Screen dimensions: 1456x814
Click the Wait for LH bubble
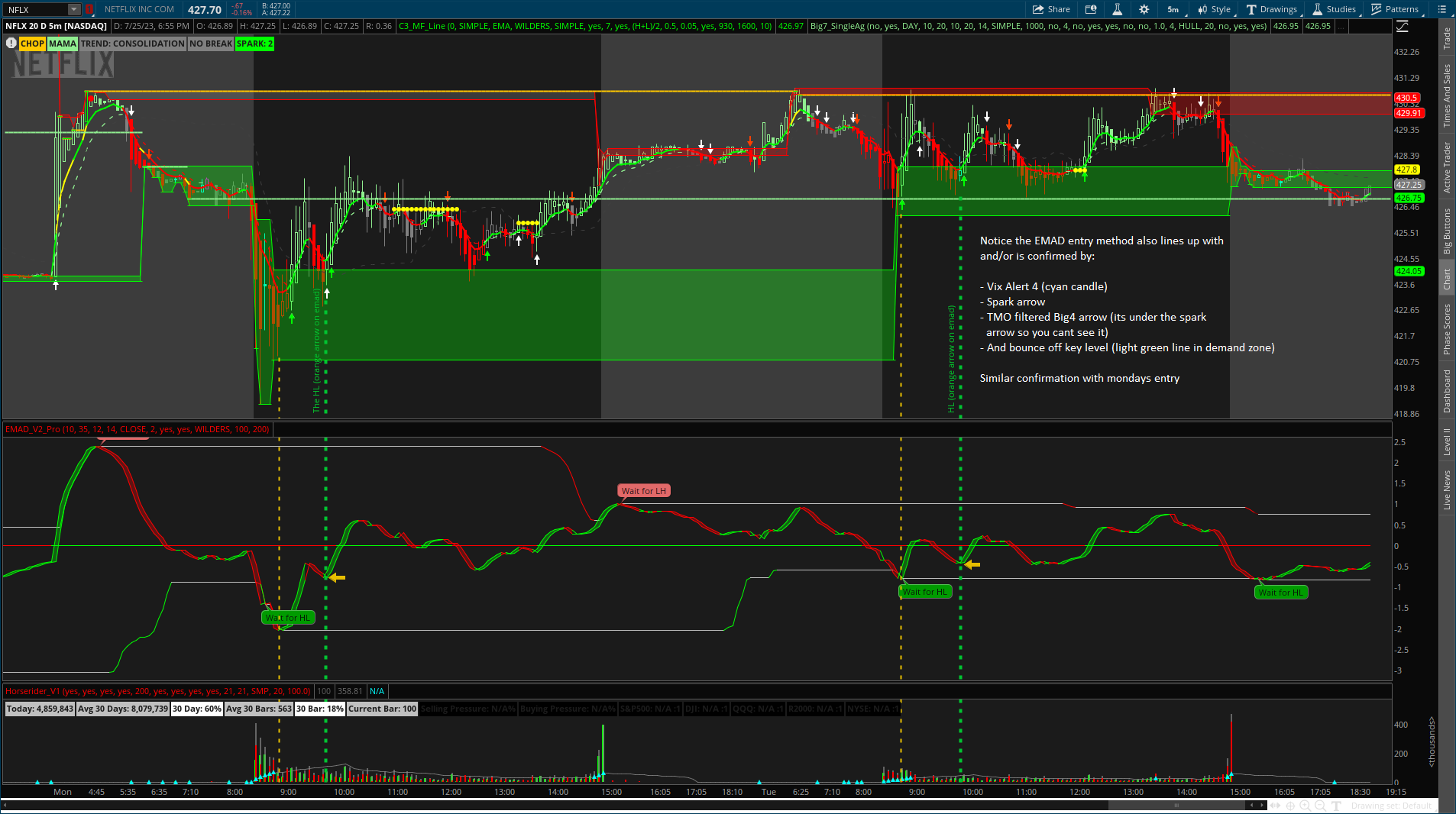[x=644, y=491]
